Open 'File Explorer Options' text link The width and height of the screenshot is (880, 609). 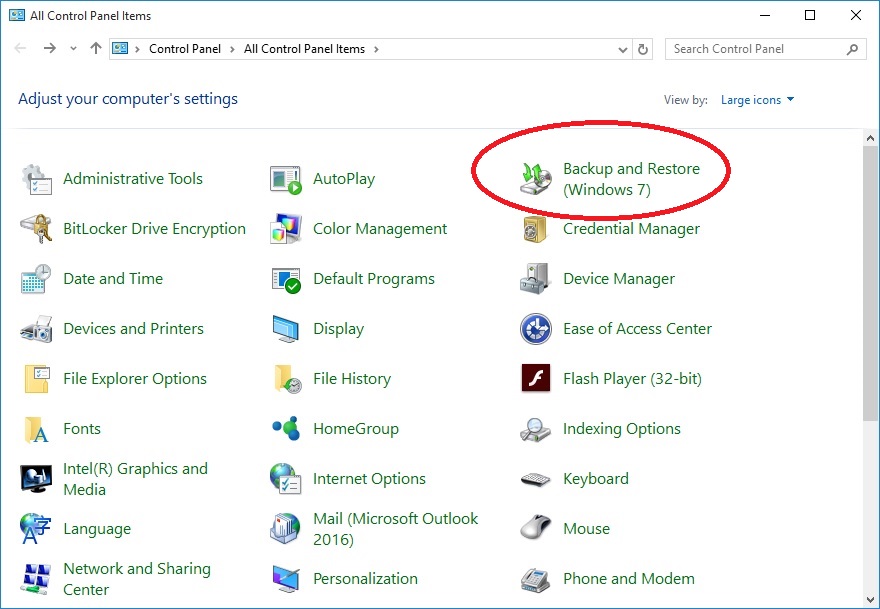tap(135, 379)
